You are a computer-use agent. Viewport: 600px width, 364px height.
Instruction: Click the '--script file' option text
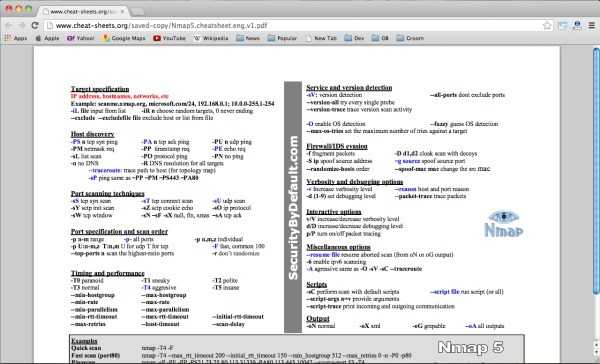click(444, 292)
